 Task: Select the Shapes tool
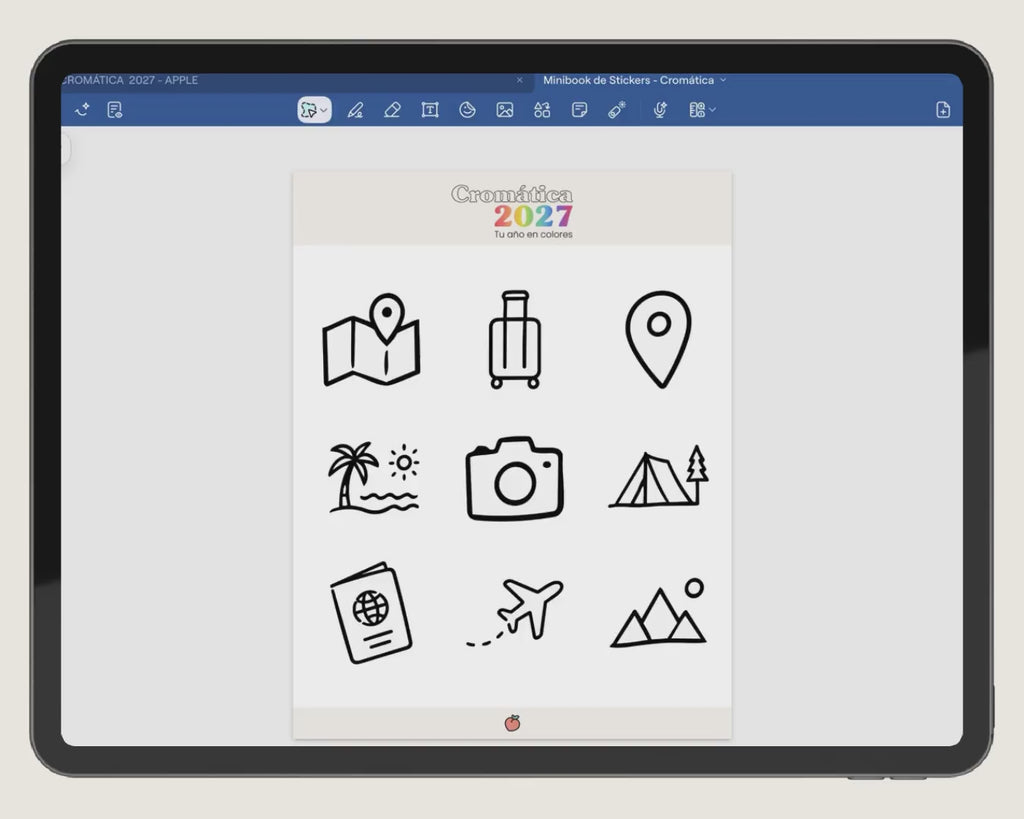pyautogui.click(x=542, y=110)
